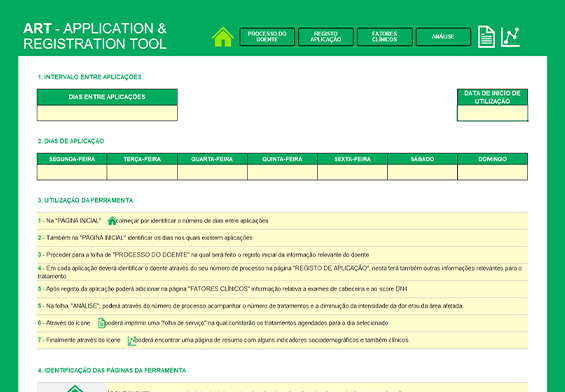The height and width of the screenshot is (392, 565).
Task: Click heading 4. IDENTIFICAÇÃO DAS PÁGINAS DA FERRAMENTA
Action: click(112, 370)
